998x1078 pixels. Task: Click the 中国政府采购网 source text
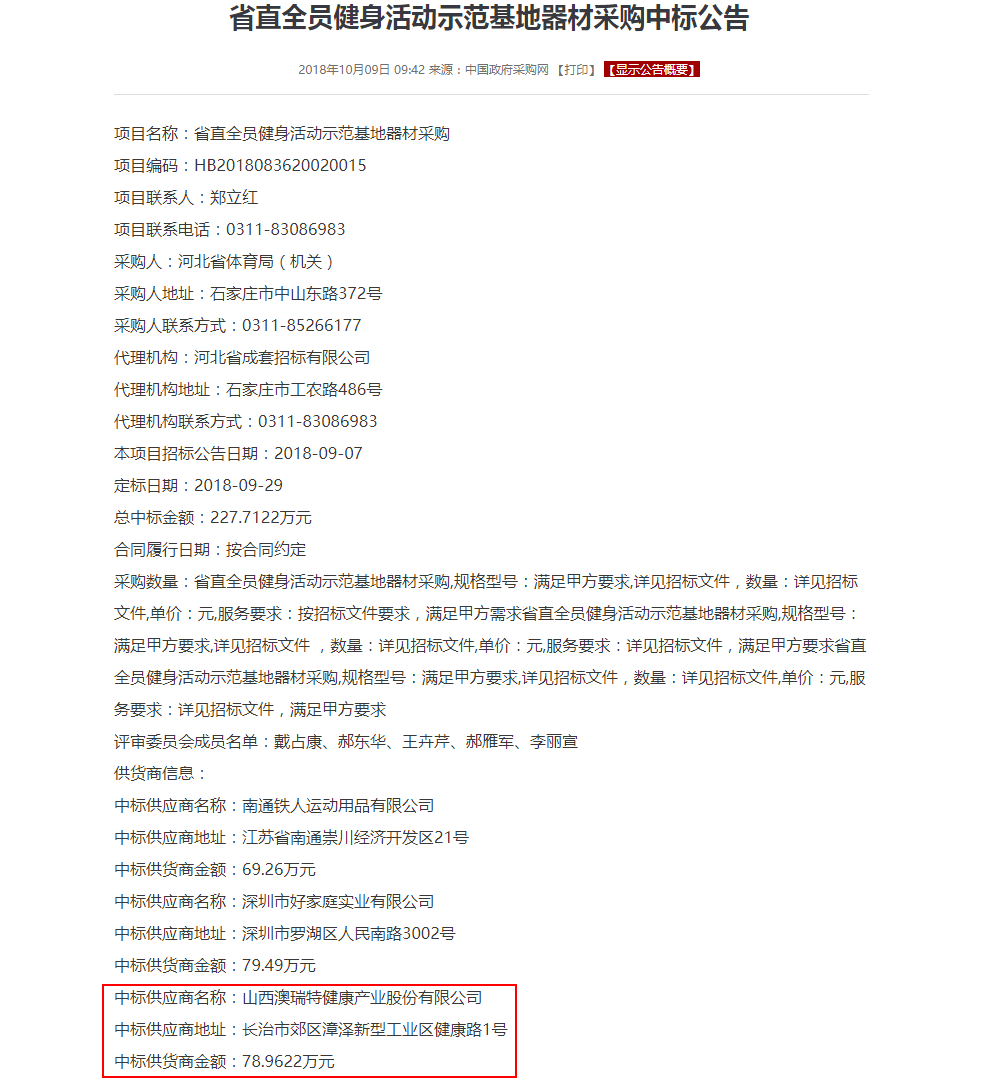[x=507, y=69]
